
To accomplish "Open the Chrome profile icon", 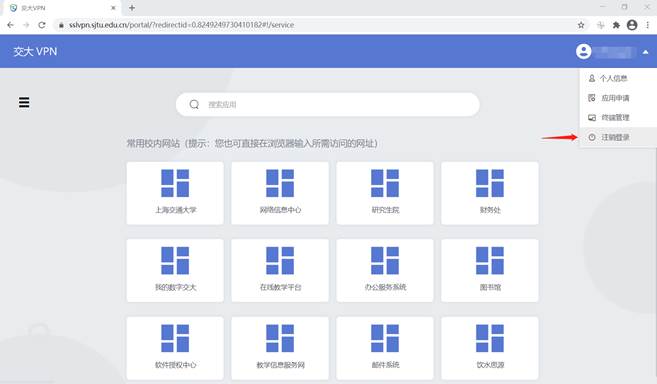I will [x=632, y=25].
